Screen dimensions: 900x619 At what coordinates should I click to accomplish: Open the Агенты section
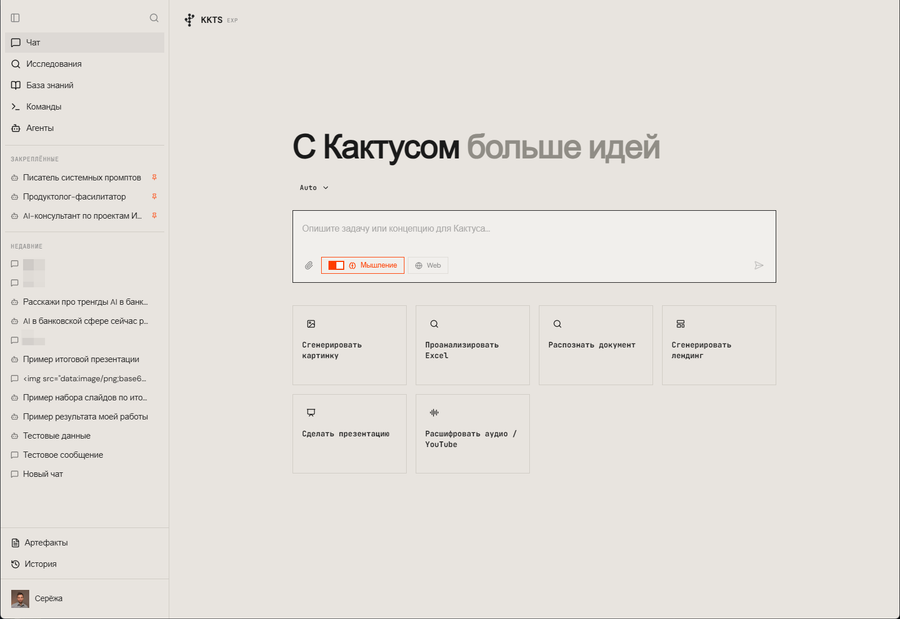coord(85,128)
